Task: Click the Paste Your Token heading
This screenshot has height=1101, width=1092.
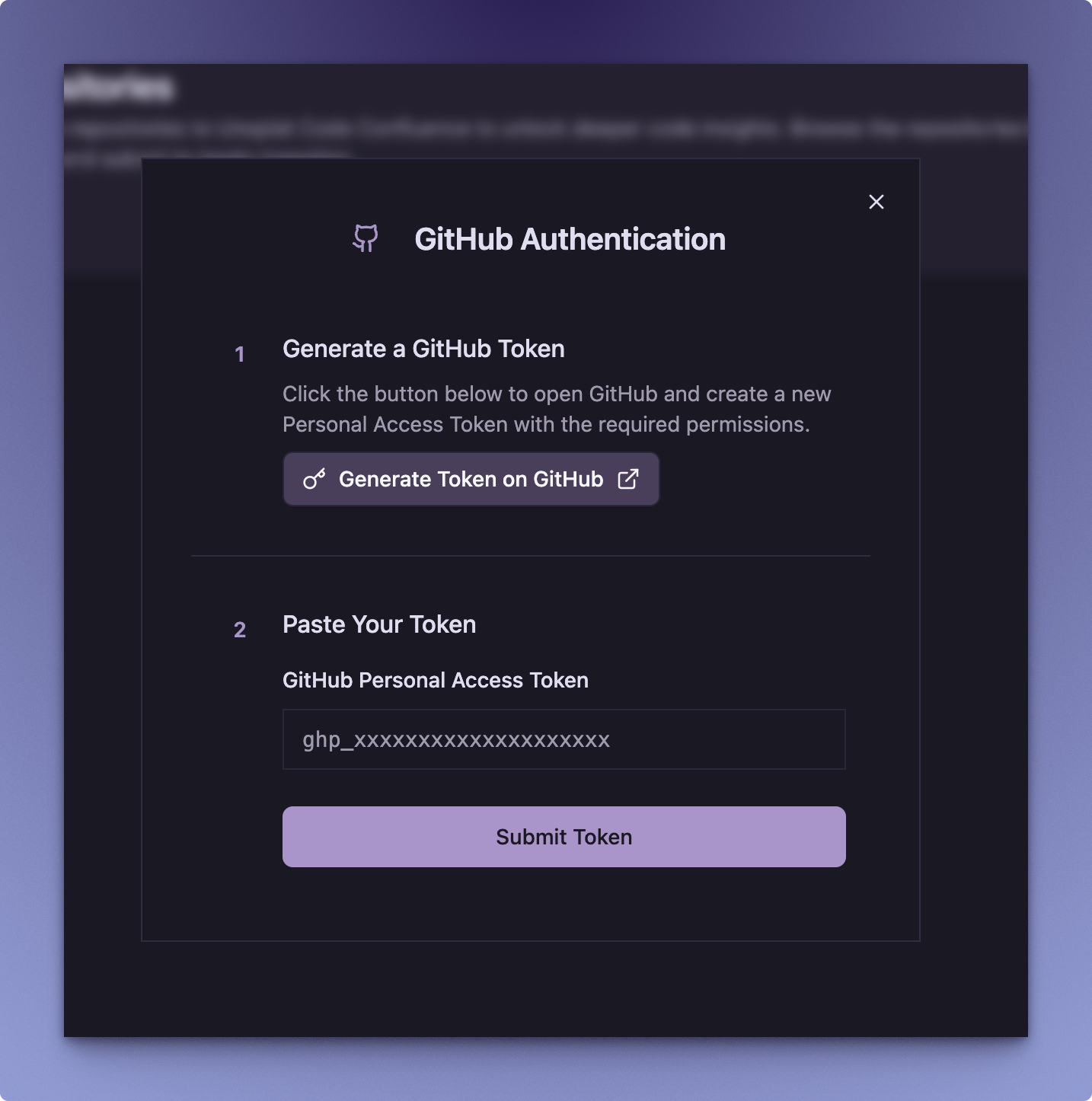Action: click(x=379, y=624)
